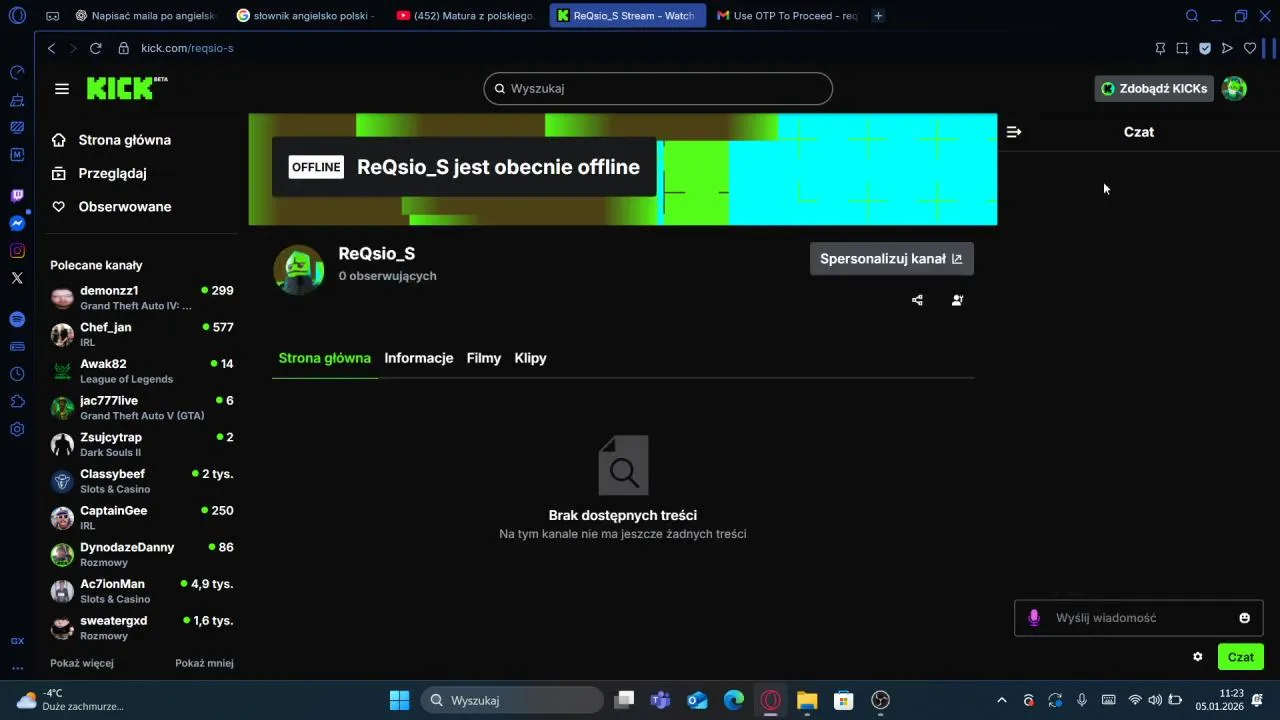
Task: Open the ad blocker shield icon
Action: click(x=1205, y=48)
